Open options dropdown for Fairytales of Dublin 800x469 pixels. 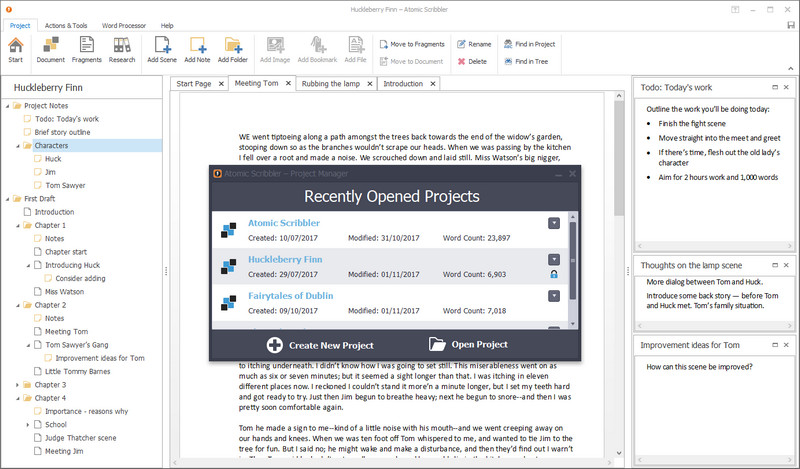554,296
